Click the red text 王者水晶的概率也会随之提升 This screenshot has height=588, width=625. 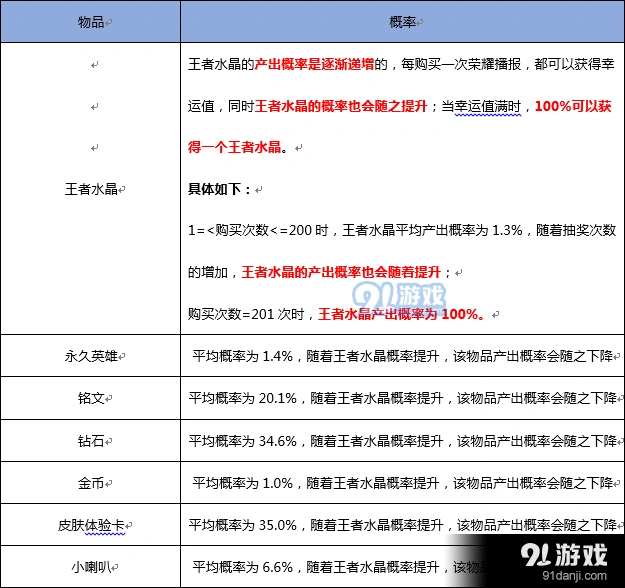[x=341, y=106]
